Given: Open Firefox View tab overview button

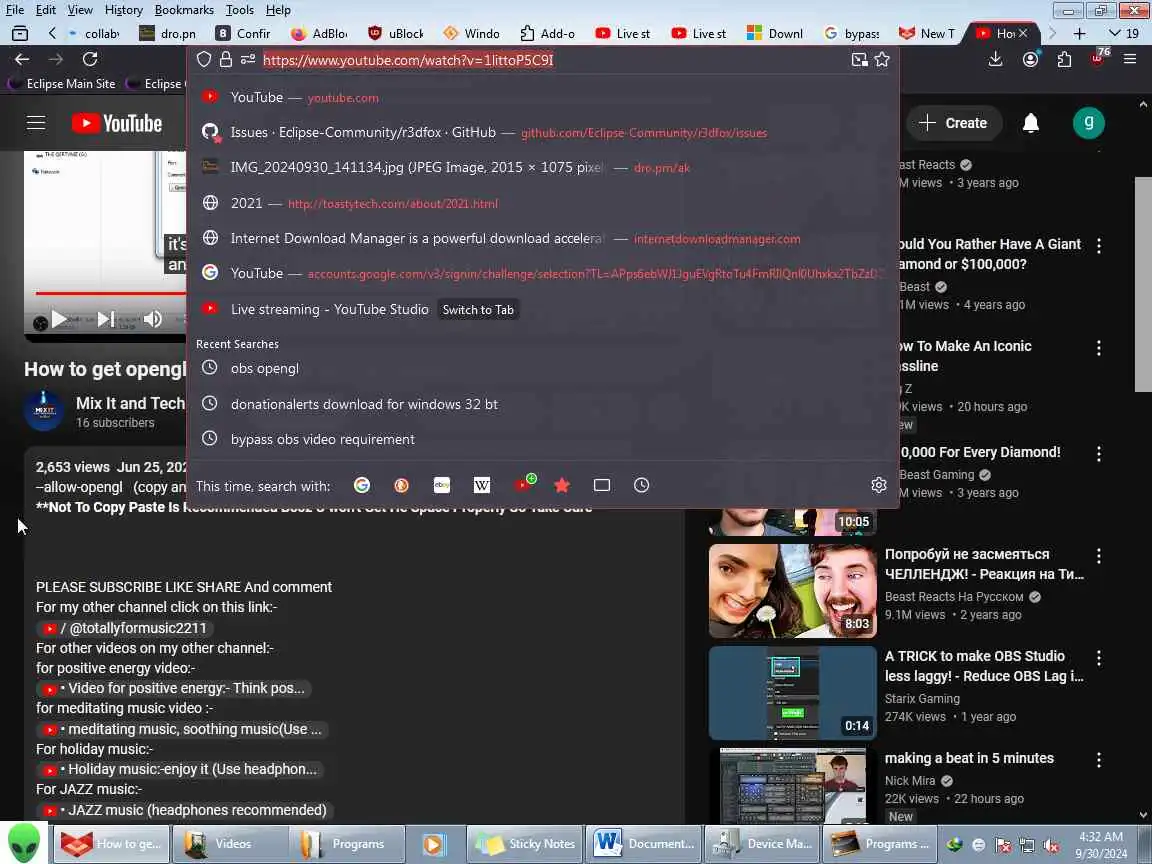Looking at the screenshot, I should tap(20, 33).
